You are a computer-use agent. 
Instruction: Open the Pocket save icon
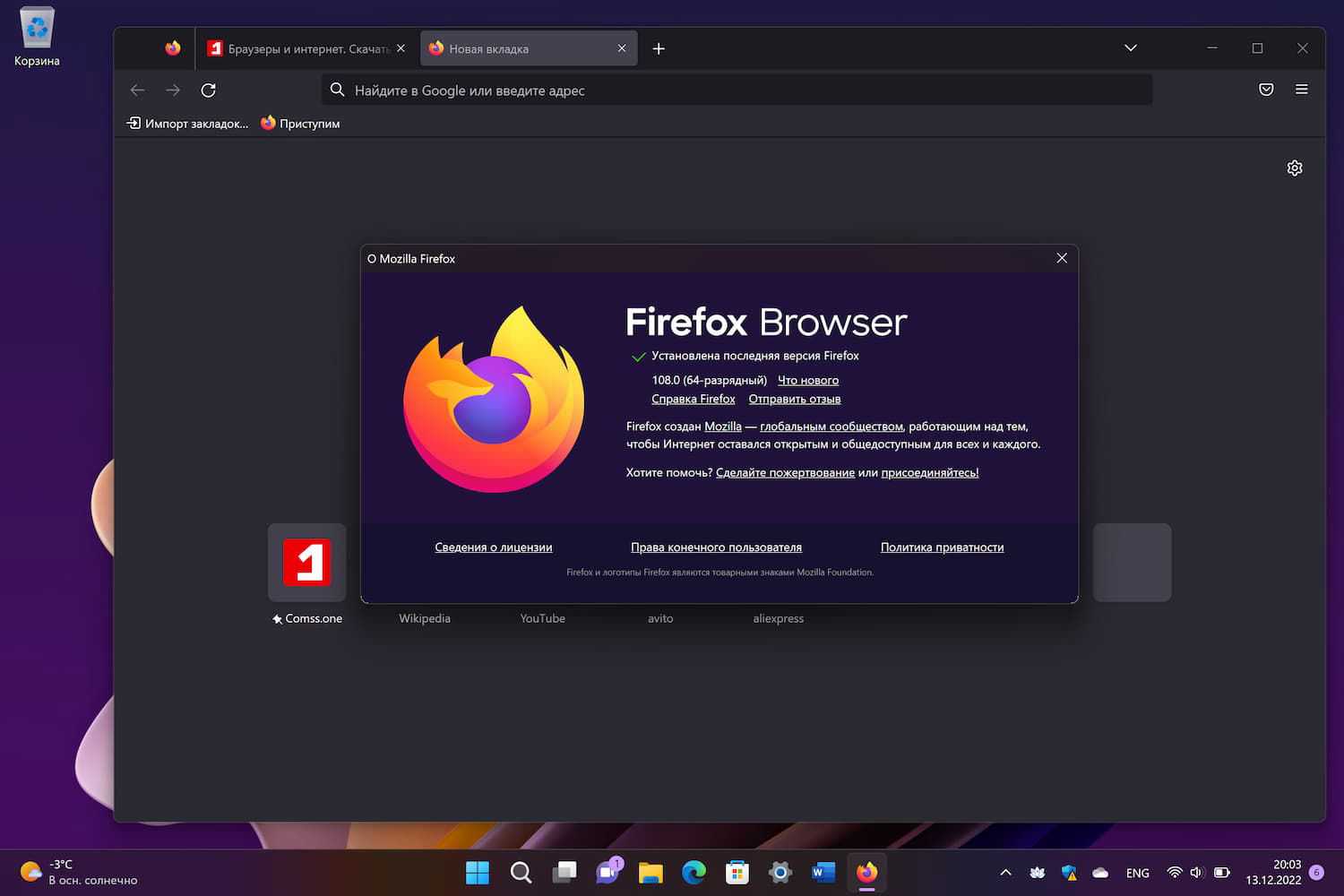pos(1266,90)
